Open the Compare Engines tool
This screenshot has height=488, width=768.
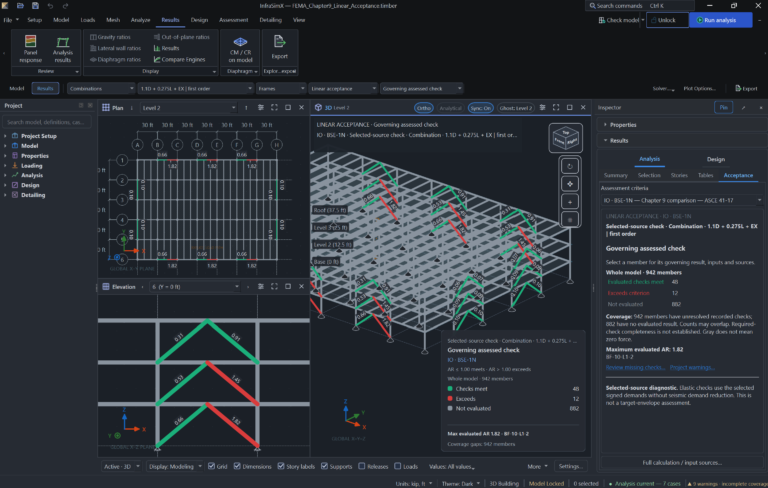(x=179, y=59)
